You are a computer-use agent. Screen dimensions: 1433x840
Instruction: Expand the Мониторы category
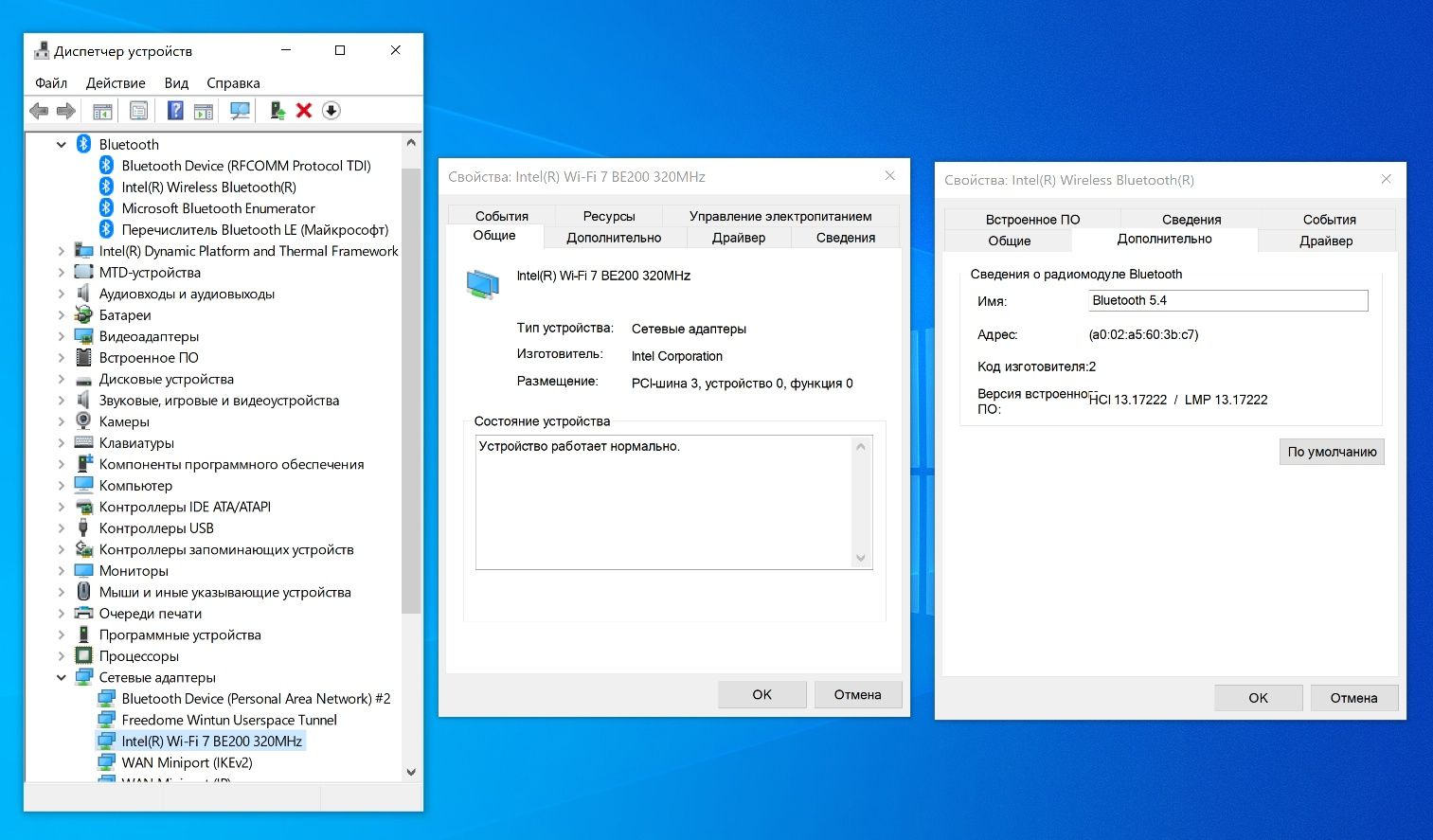(62, 571)
